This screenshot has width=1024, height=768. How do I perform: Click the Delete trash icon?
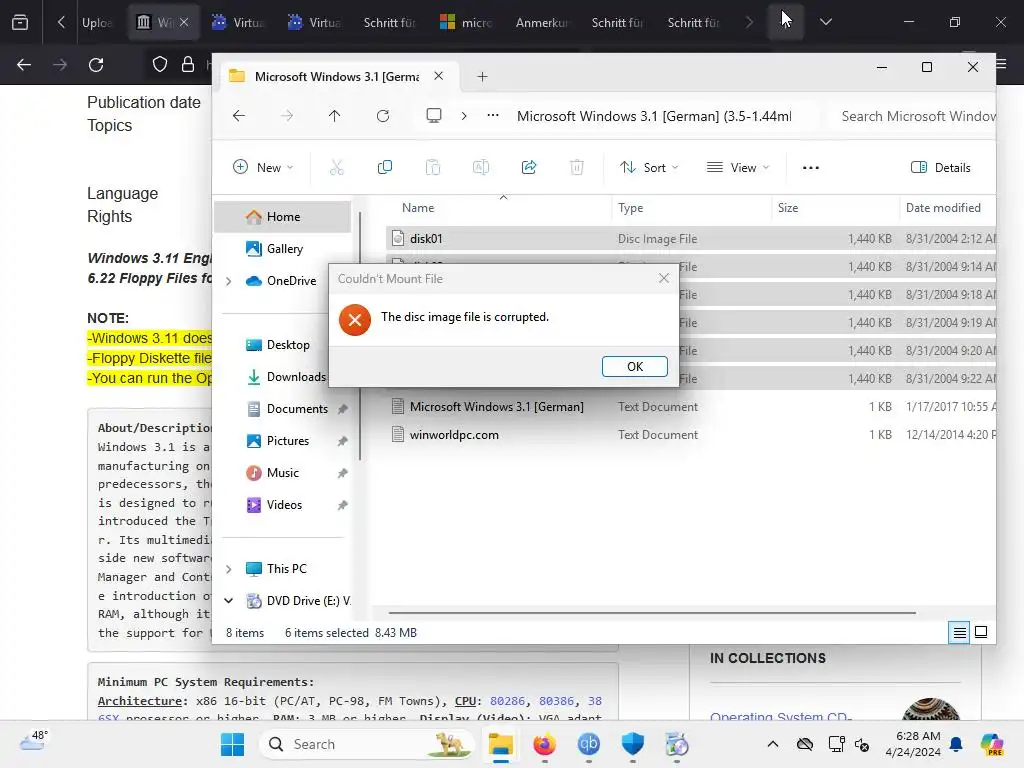(577, 167)
